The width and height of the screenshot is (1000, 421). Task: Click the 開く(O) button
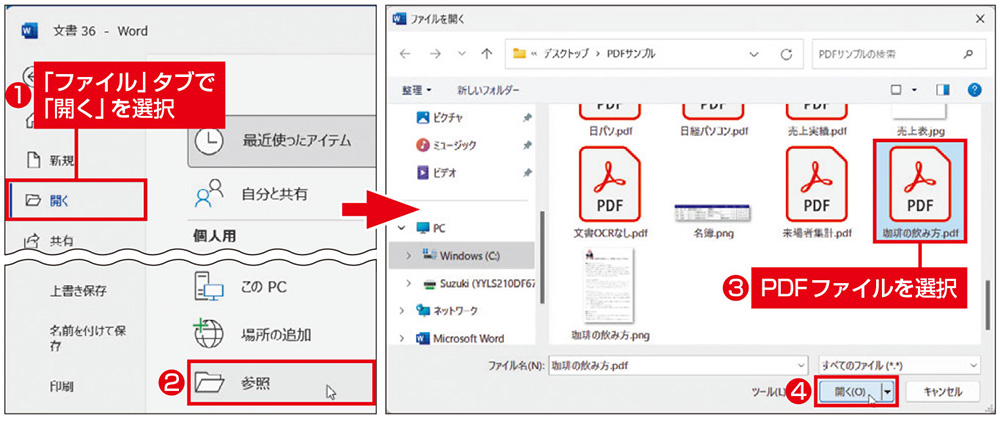point(850,392)
